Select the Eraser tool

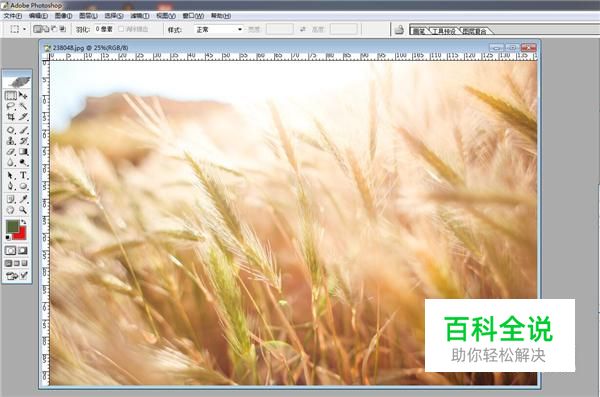[x=10, y=152]
